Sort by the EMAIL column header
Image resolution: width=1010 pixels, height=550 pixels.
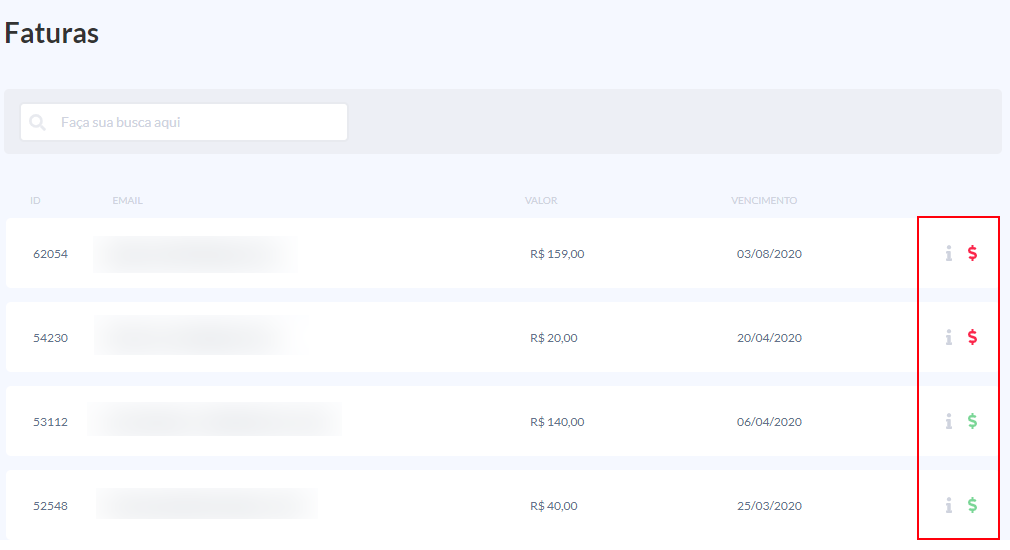[127, 201]
